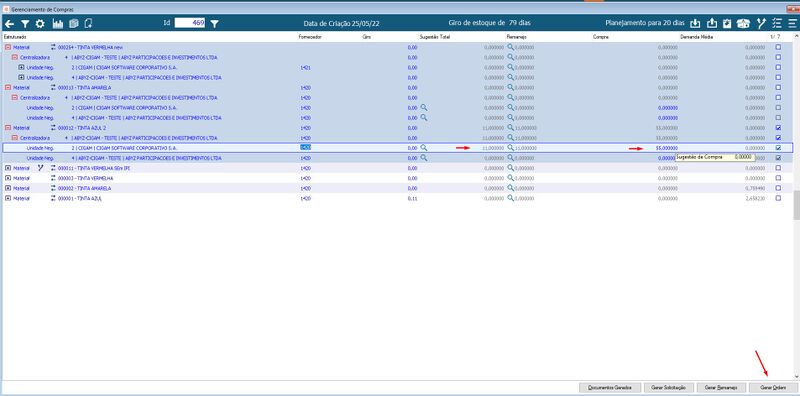The height and width of the screenshot is (396, 800).
Task: Uncheck the Centralizadora box under TINTA AZUL 2
Action: pos(778,138)
